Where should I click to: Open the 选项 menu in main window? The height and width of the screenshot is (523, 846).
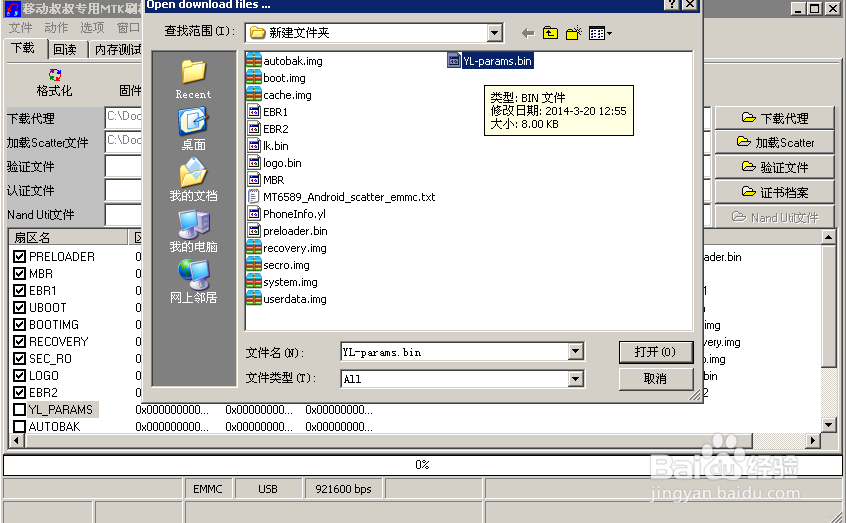pos(92,28)
